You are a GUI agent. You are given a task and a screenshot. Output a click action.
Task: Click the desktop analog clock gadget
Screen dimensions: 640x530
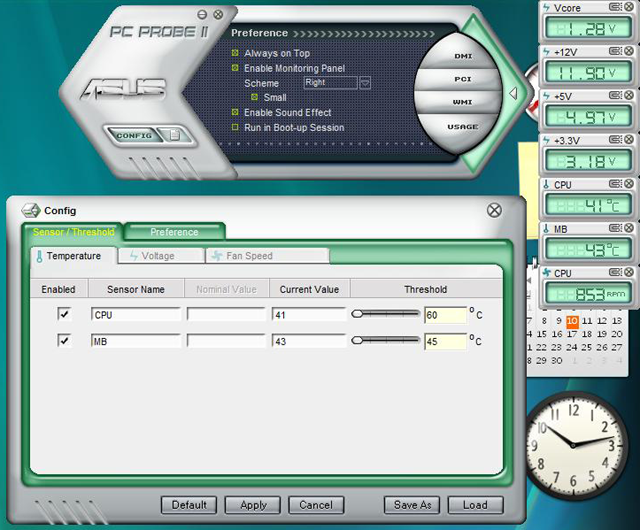[x=575, y=445]
